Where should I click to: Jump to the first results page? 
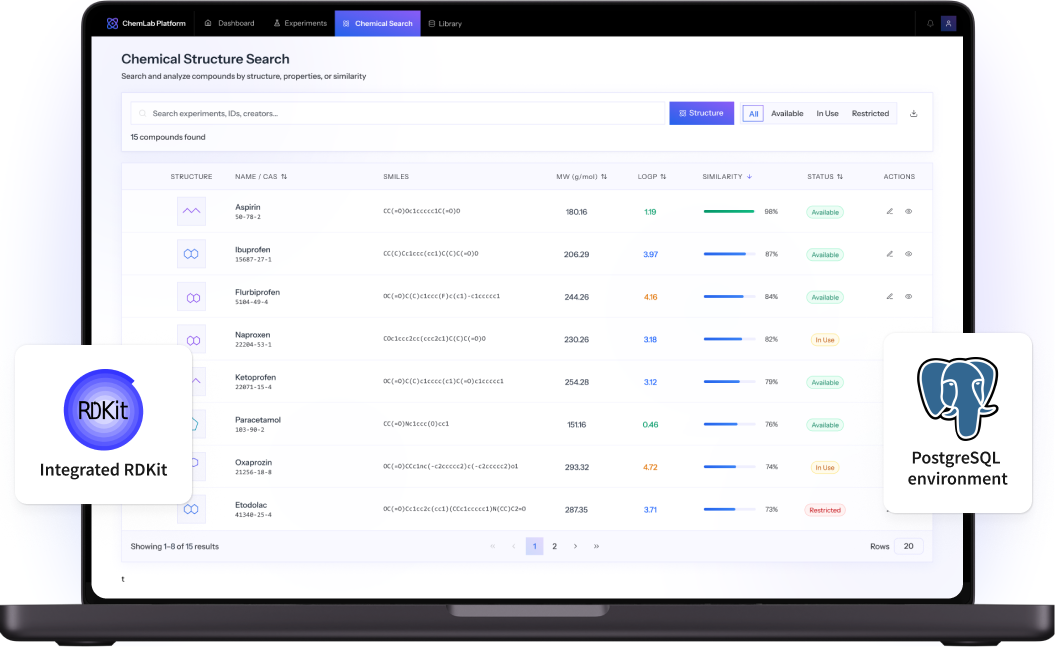(x=493, y=546)
